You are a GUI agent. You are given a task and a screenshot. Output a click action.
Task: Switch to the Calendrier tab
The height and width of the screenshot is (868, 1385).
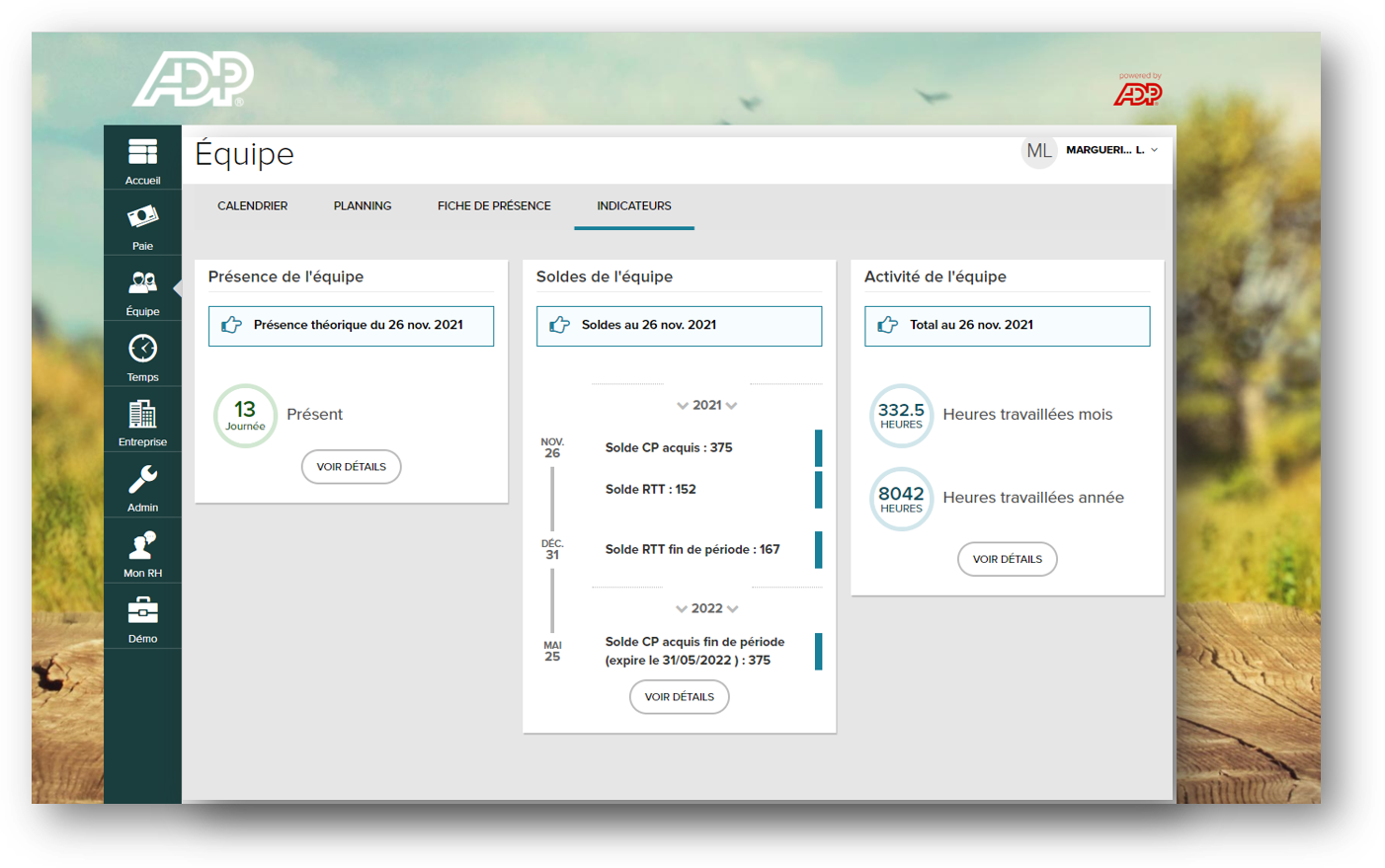(x=252, y=205)
